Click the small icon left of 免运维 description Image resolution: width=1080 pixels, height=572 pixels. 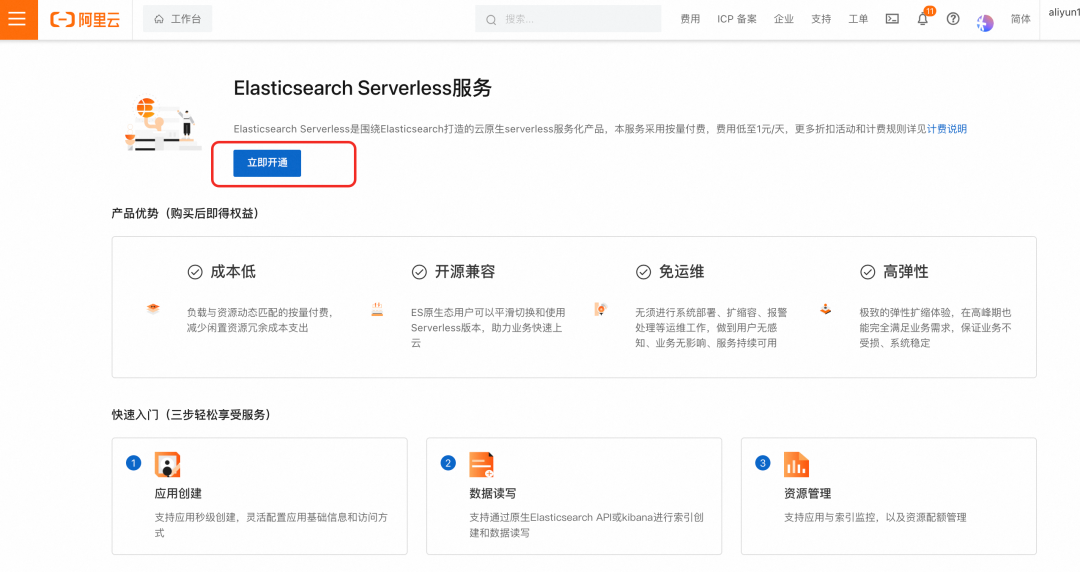point(601,309)
